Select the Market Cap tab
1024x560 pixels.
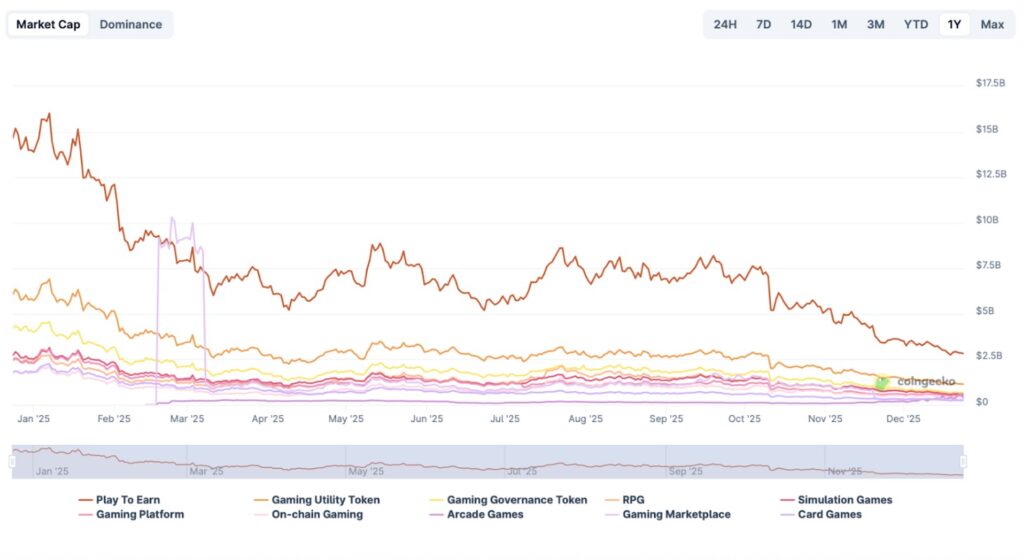click(x=48, y=24)
